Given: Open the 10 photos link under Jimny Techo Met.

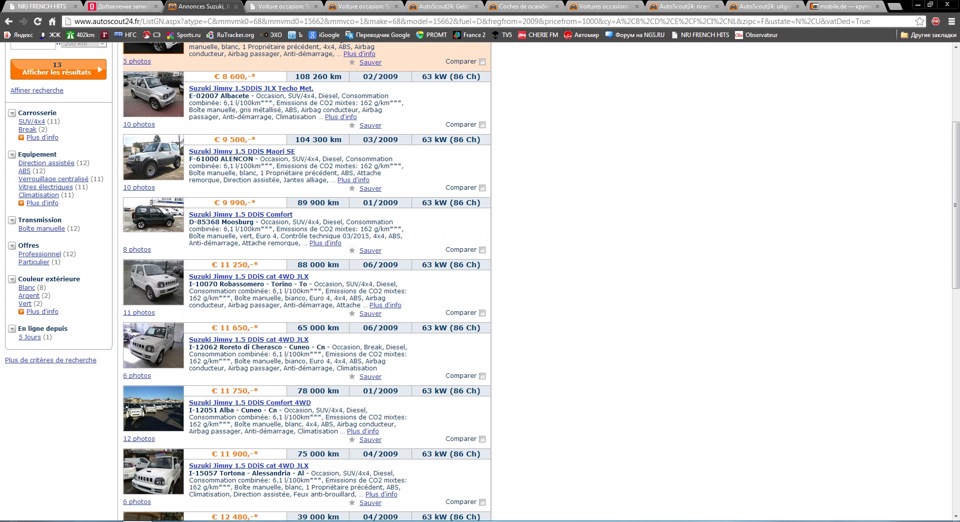Looking at the screenshot, I should 139,125.
